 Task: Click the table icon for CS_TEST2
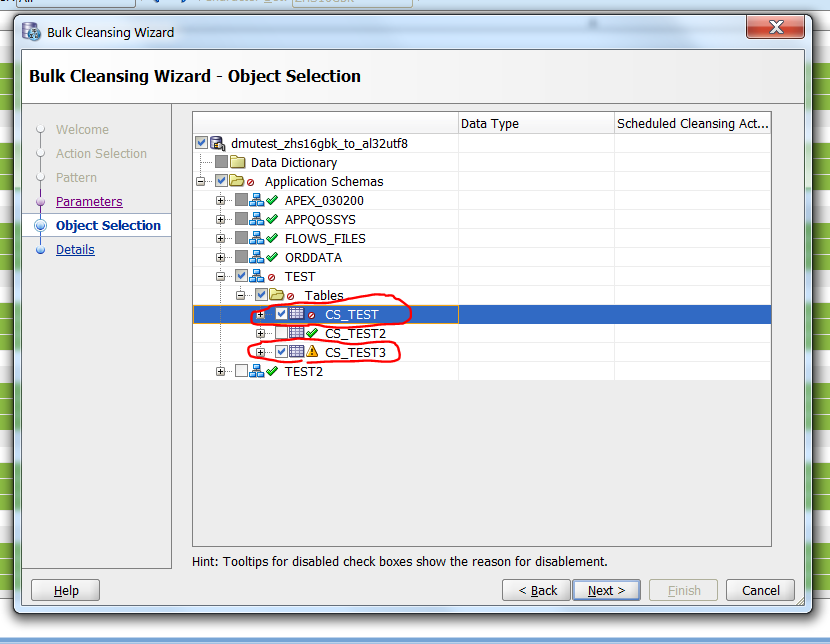tap(296, 333)
